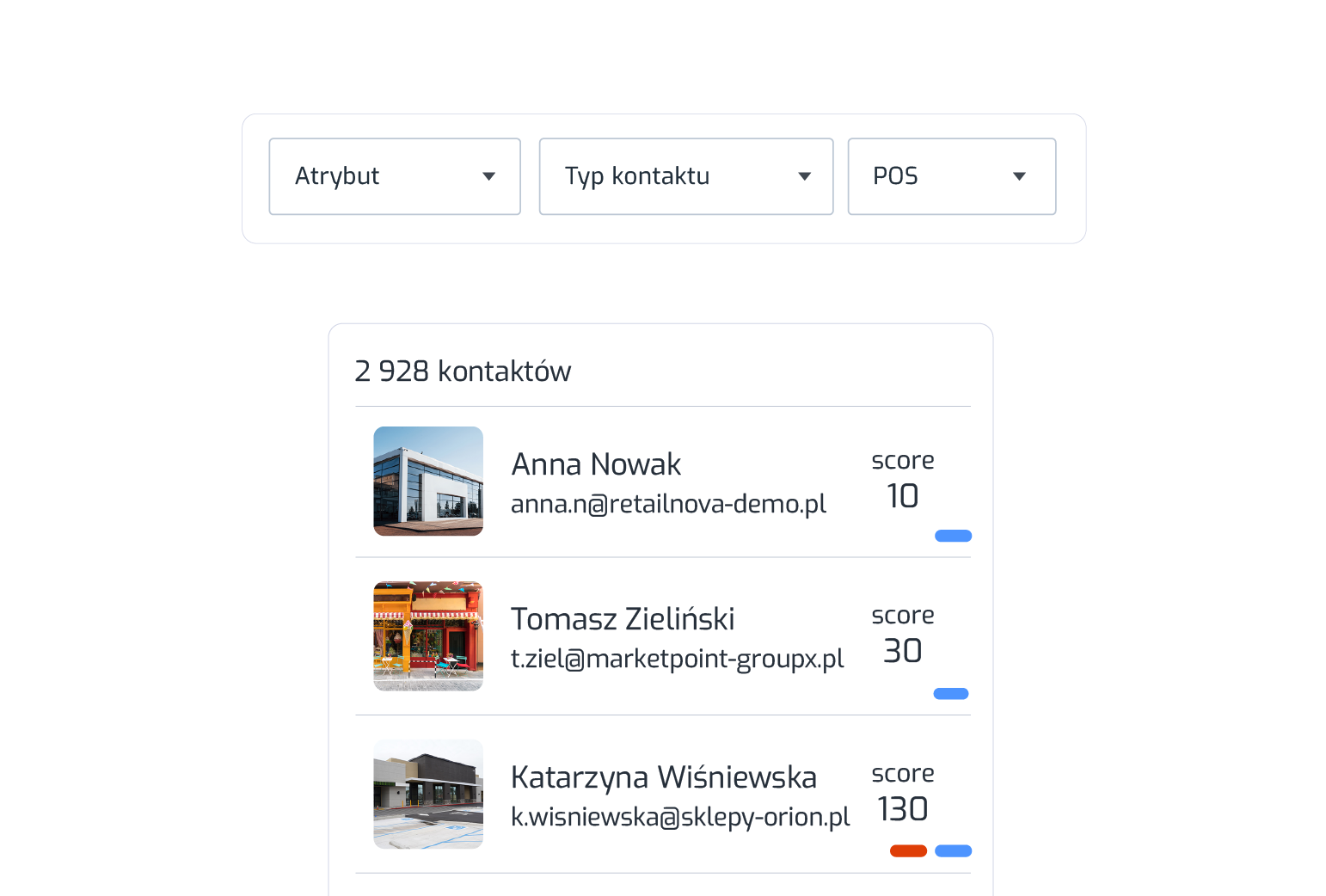Click the score 10 value
The width and height of the screenshot is (1326, 896).
903,496
